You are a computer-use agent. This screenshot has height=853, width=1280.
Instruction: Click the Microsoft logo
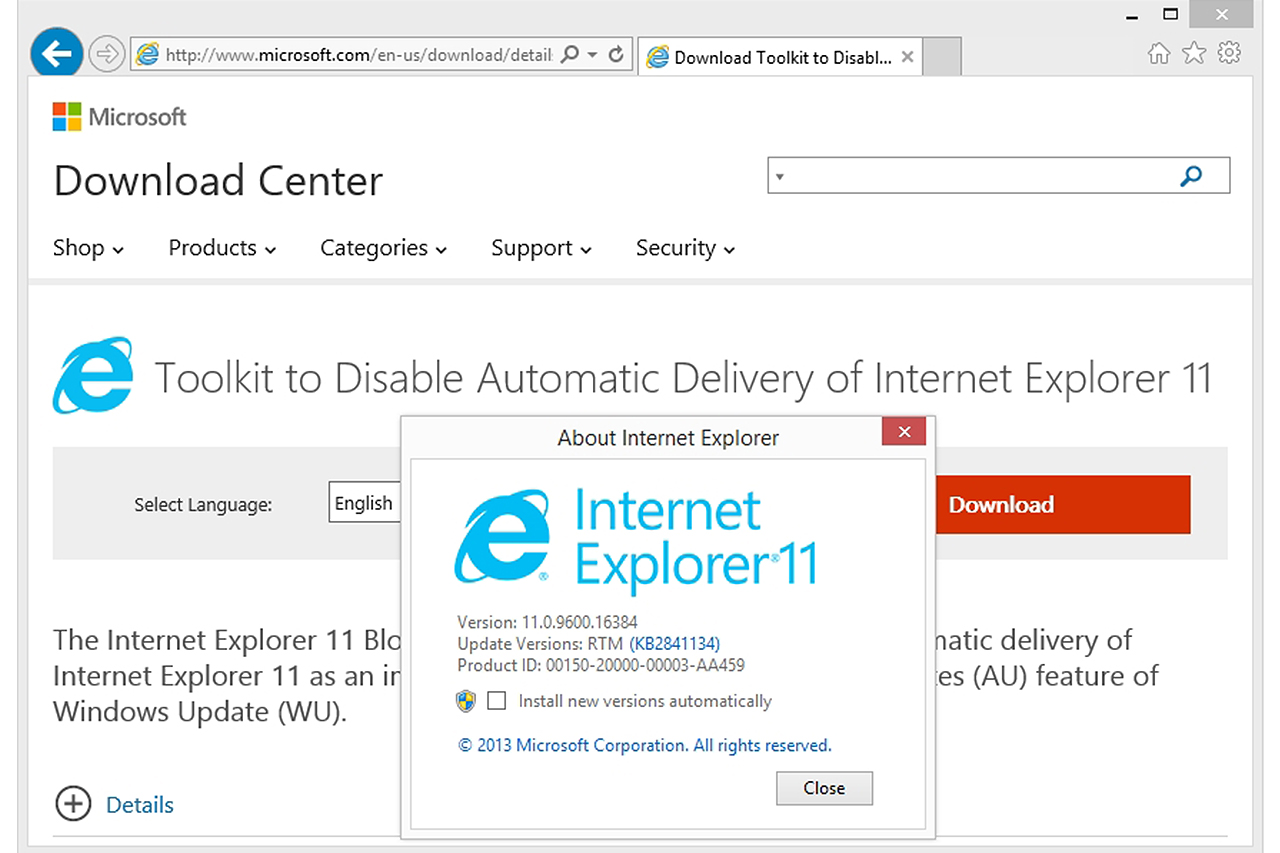pos(120,117)
